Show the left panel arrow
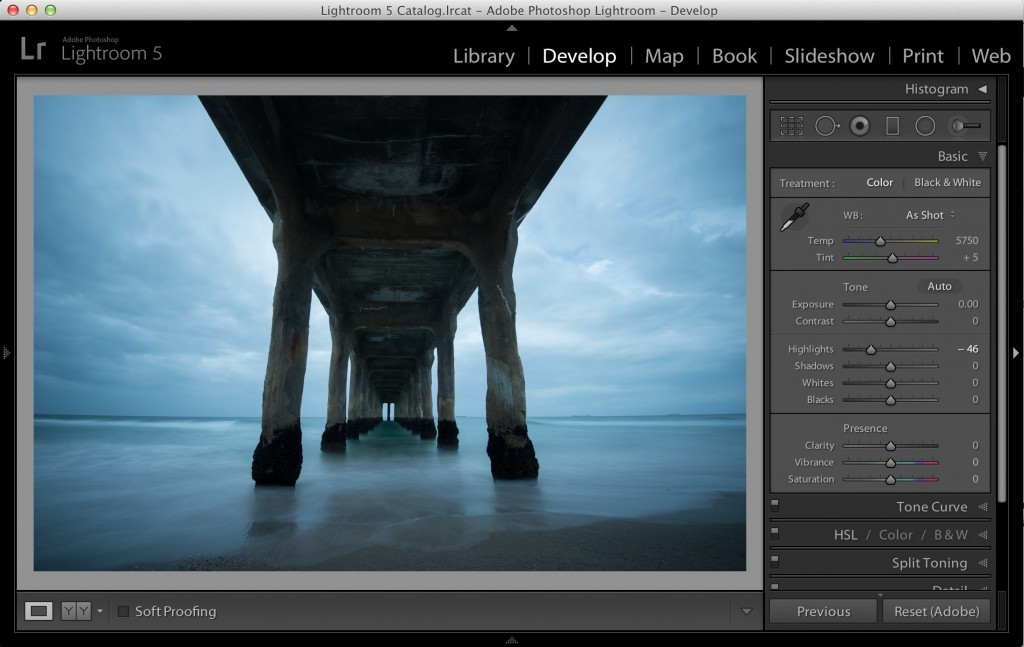 [6, 353]
